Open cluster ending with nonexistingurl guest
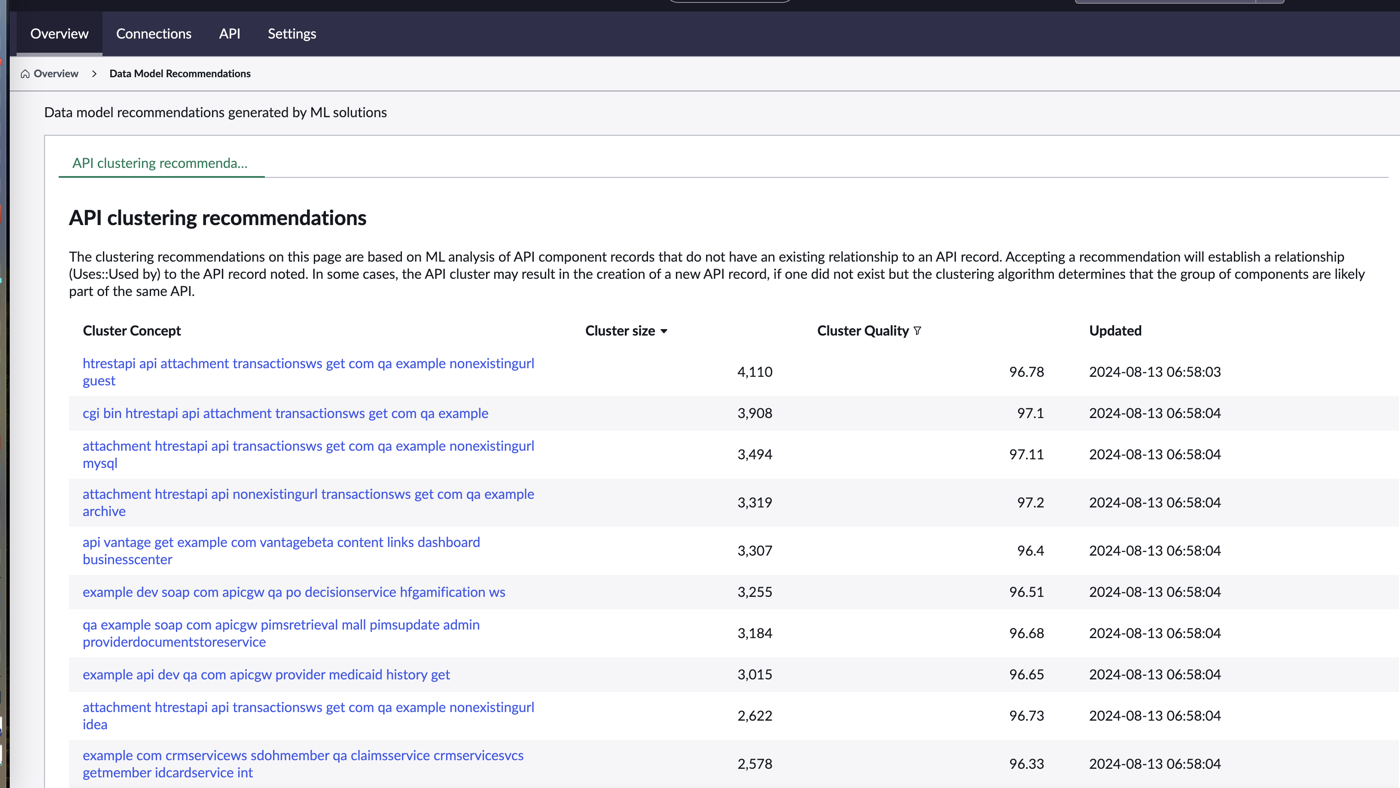Screen dimensions: 1400x788 pos(308,372)
